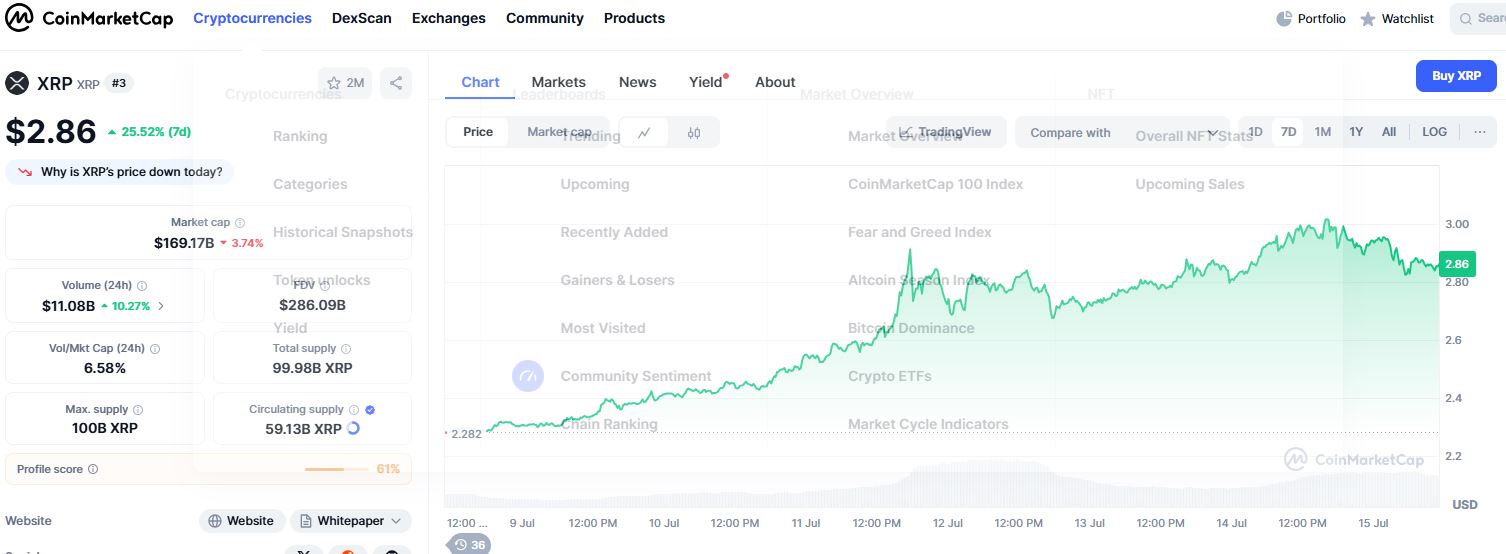
Task: Show Vol/Mkt Cap (24h) info icon
Action: [x=155, y=349]
